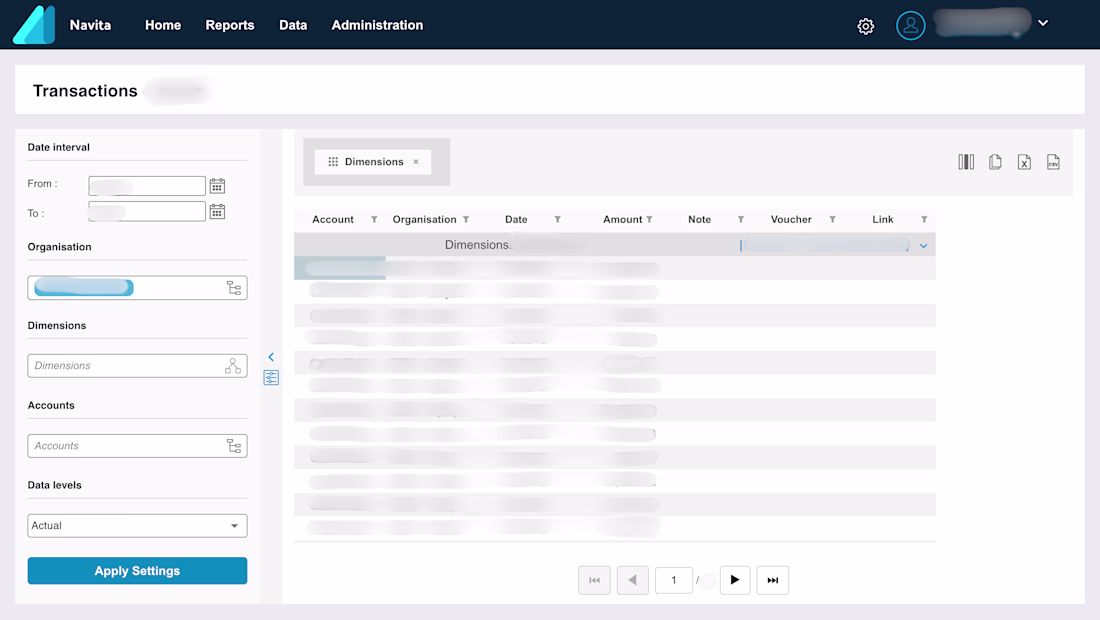Collapse the Dimensions group row chevron

coord(923,246)
